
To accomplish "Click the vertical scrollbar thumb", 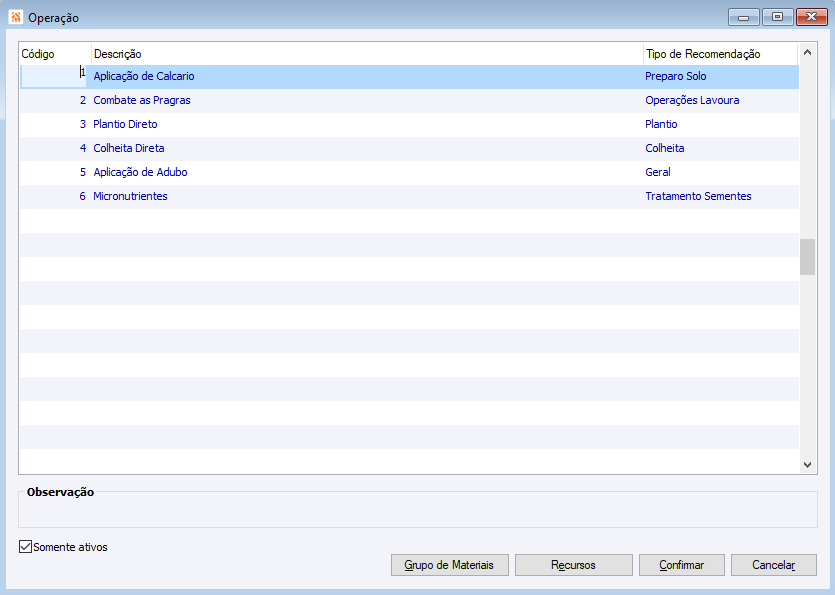I will 807,257.
